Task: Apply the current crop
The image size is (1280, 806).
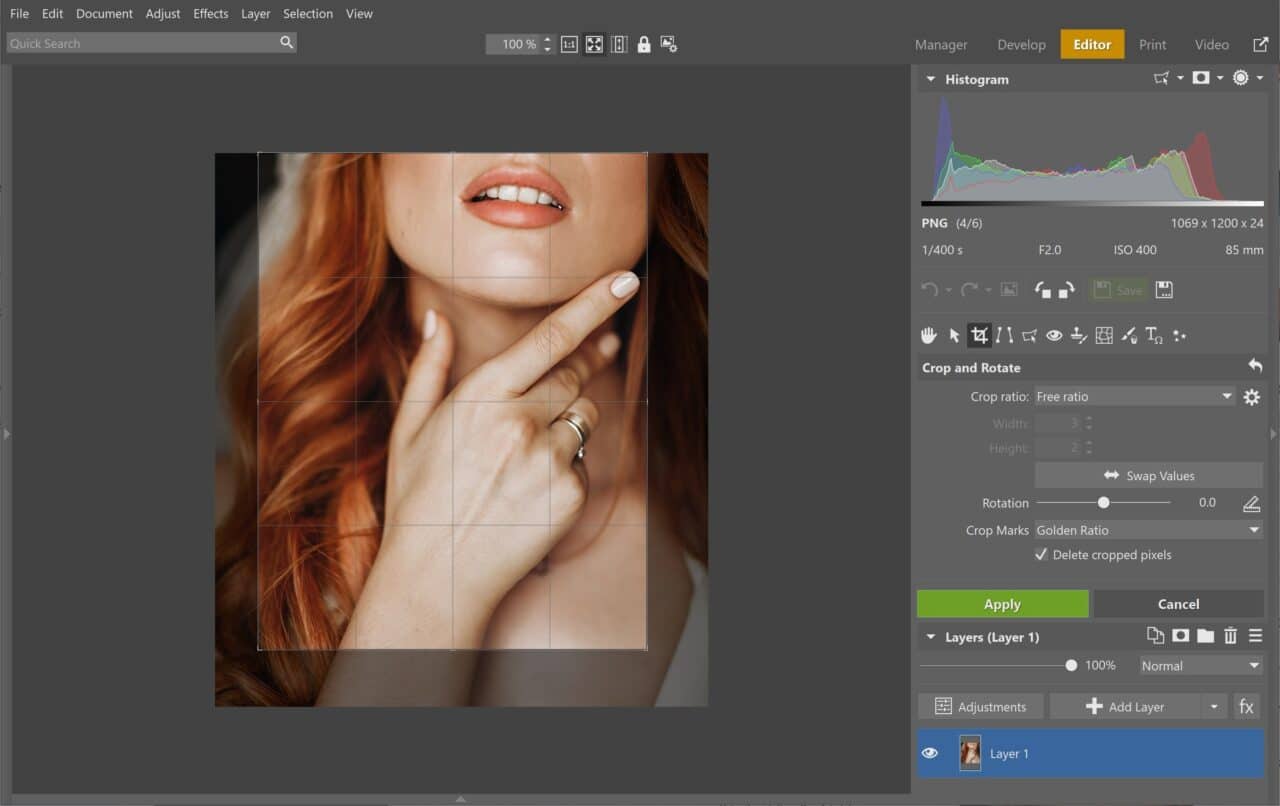Action: coord(1002,603)
